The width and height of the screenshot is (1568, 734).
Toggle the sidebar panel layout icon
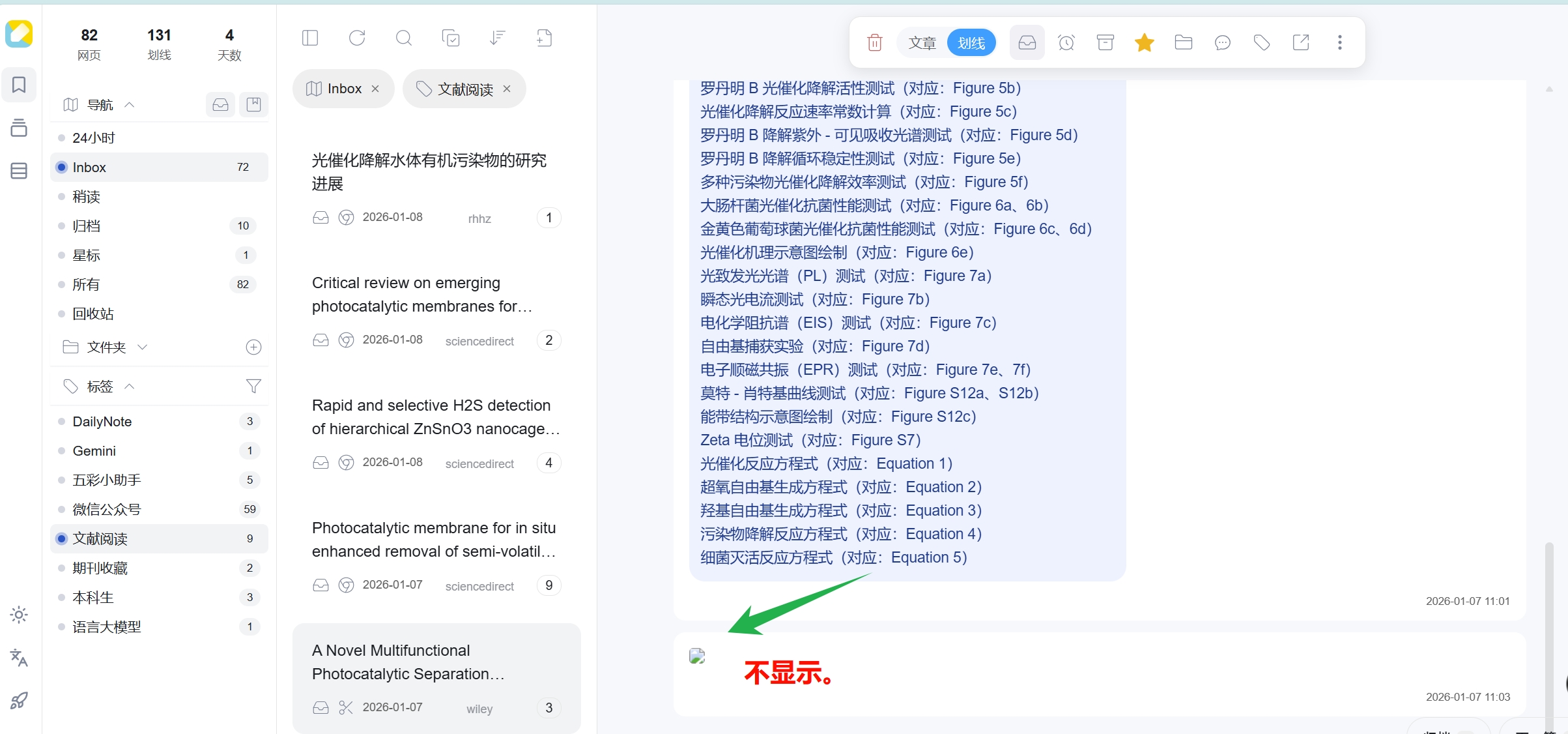click(310, 38)
